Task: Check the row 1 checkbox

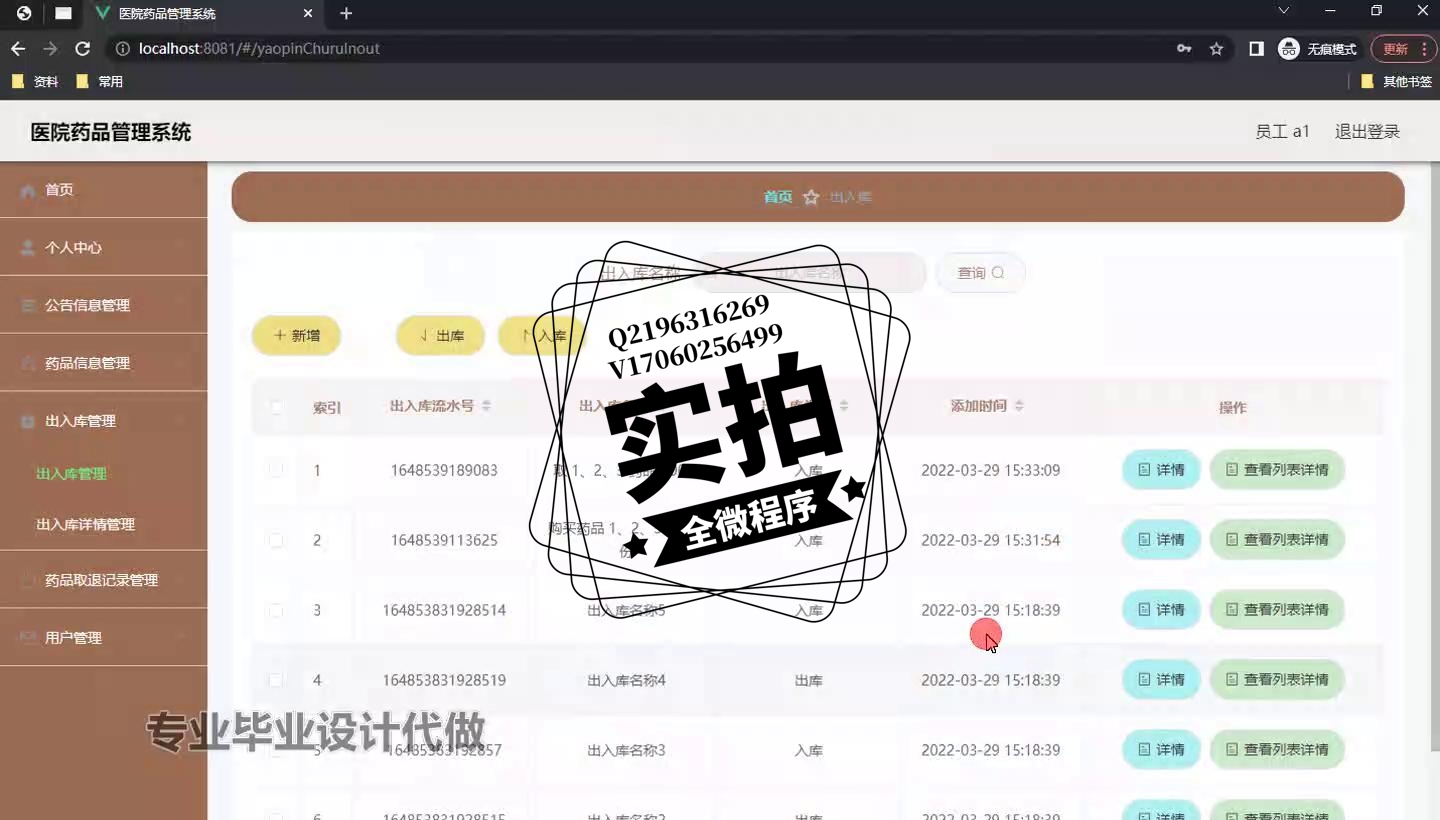Action: [x=276, y=470]
